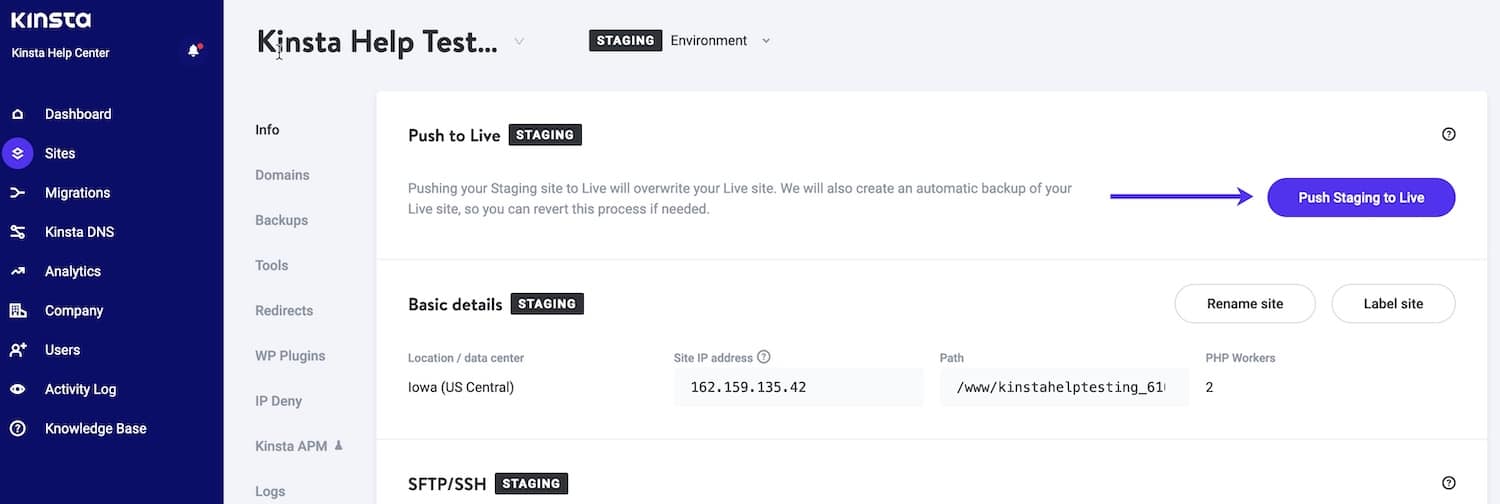
Task: Click the Sites layers icon
Action: pos(18,154)
